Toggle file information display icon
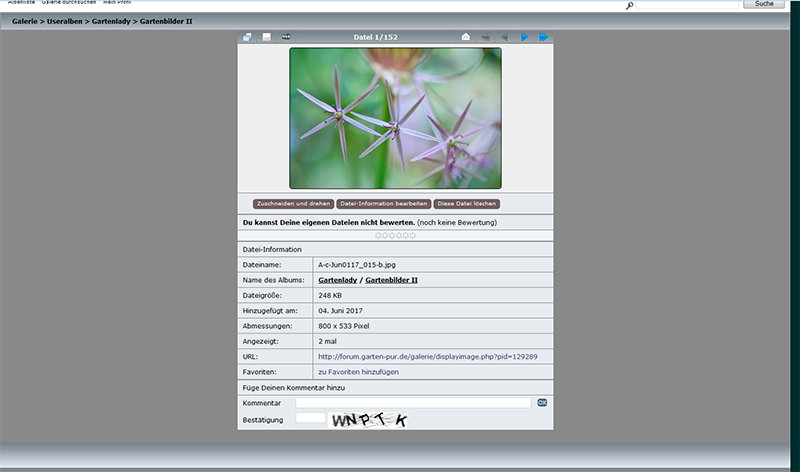The width and height of the screenshot is (800, 472). tap(266, 37)
